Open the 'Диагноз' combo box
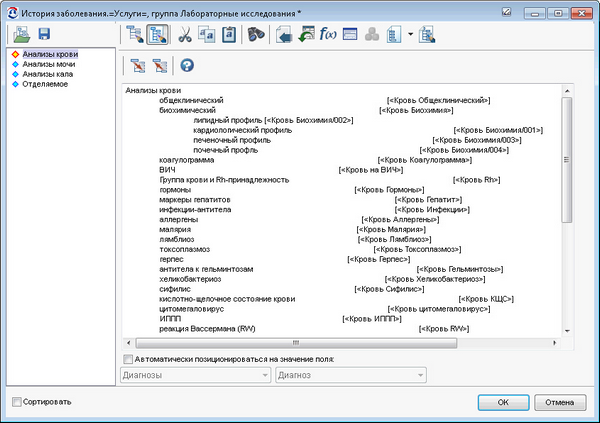 (351, 375)
